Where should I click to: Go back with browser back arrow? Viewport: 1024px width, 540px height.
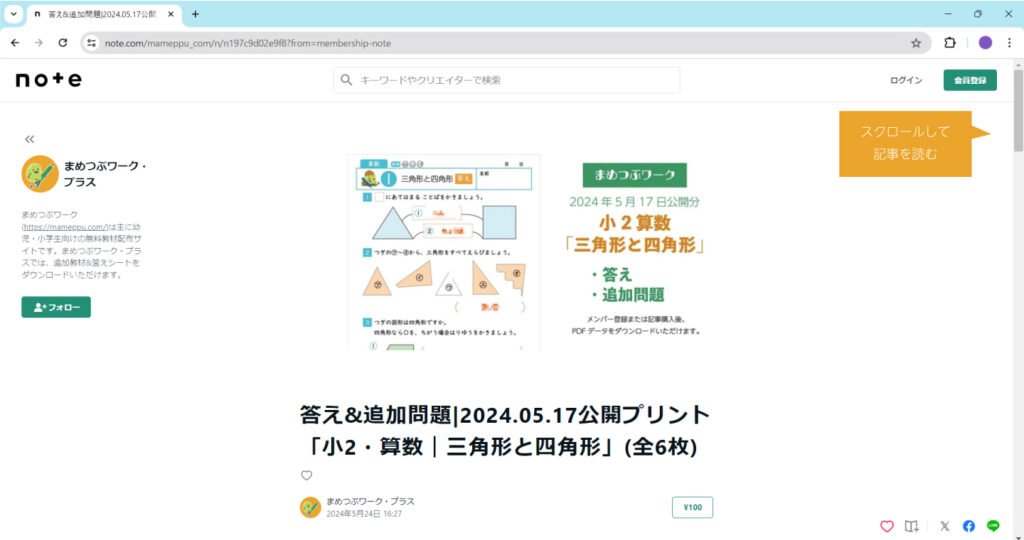pos(15,42)
